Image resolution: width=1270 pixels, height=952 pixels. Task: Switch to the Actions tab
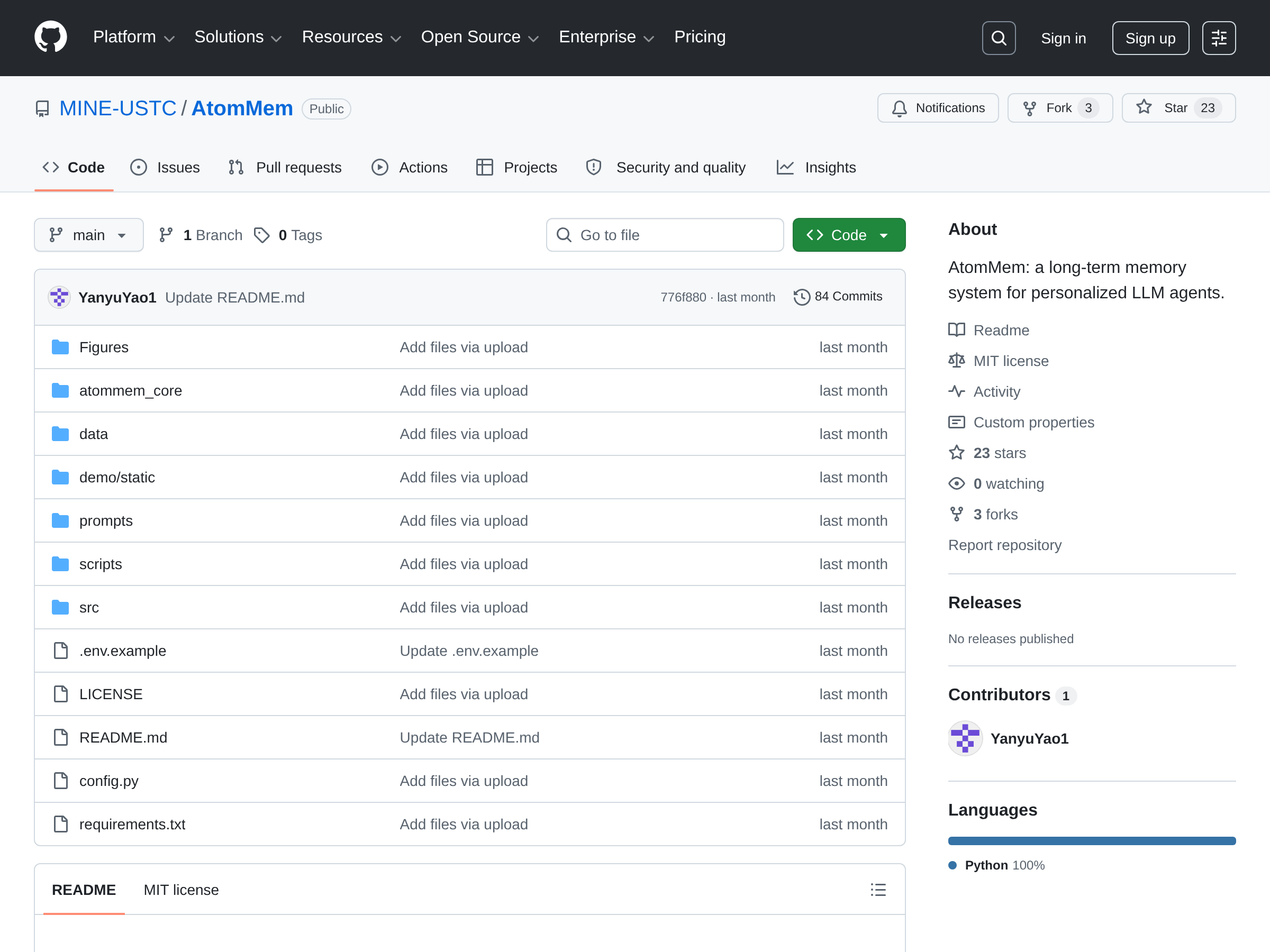click(410, 168)
